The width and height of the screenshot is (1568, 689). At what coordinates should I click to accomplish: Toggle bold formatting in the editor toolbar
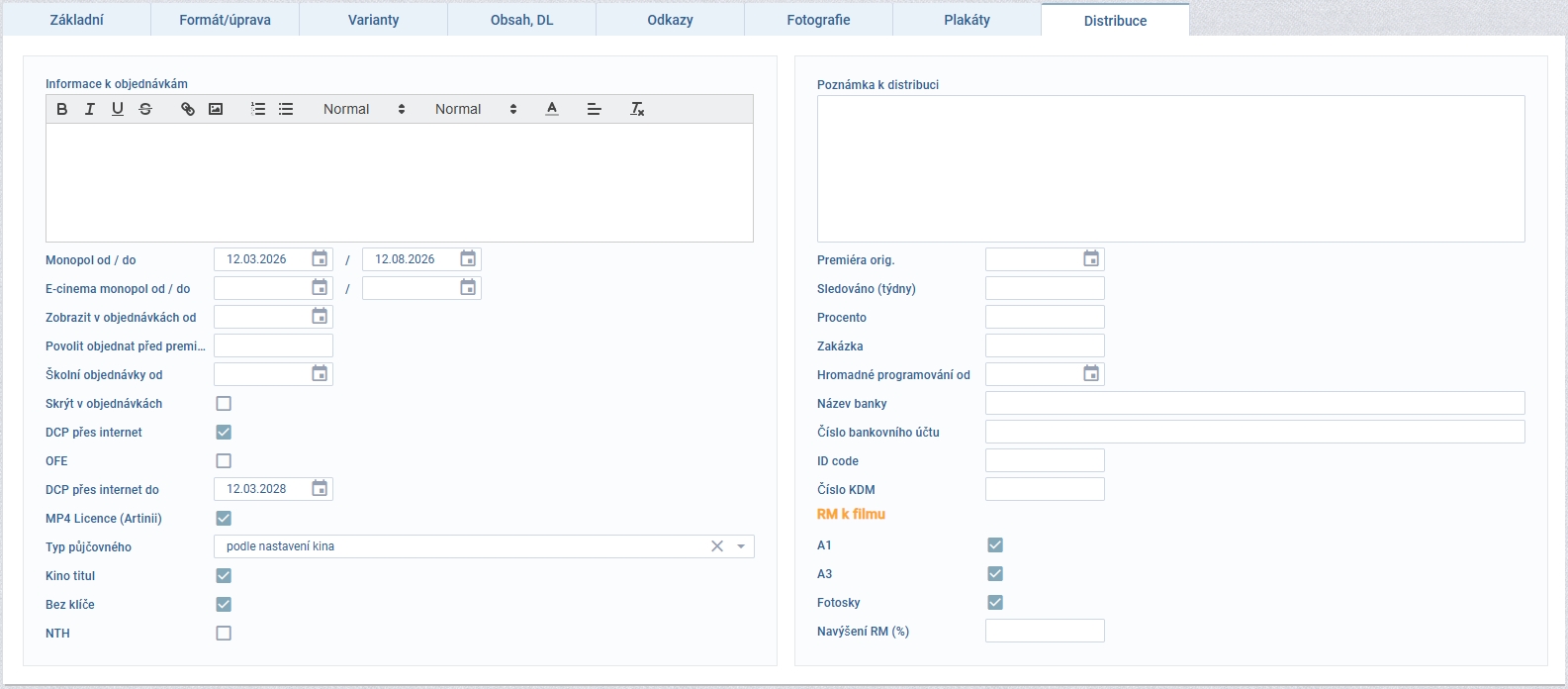(x=62, y=109)
